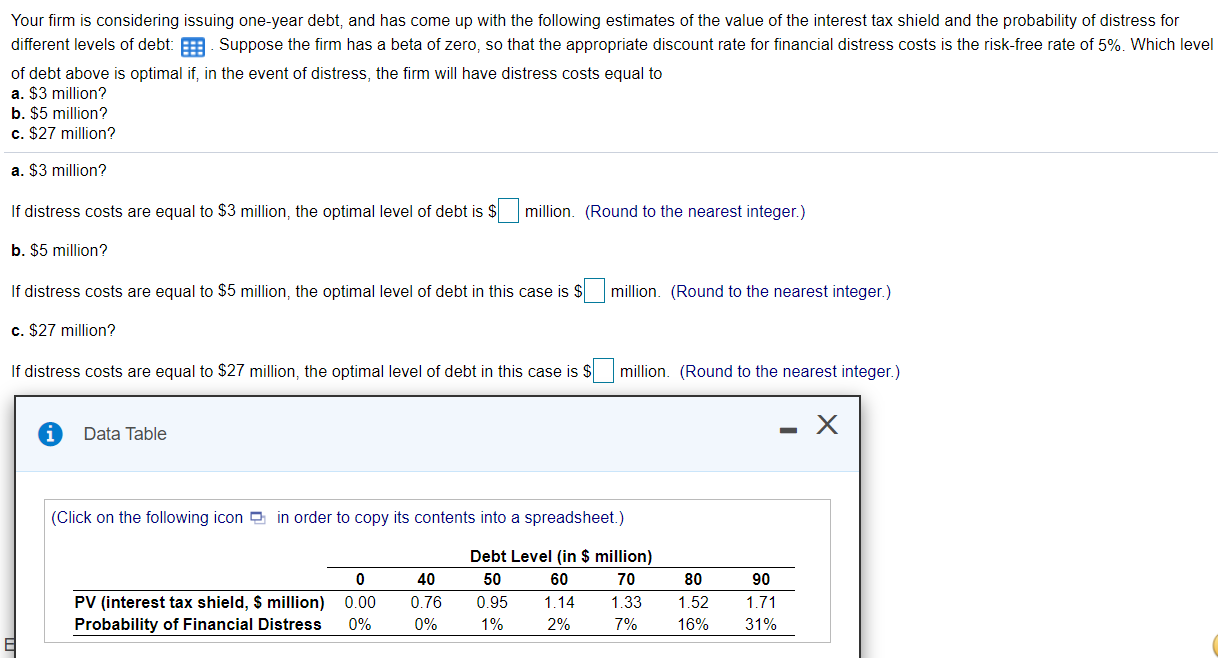Click the 'c. $27 million?' section heading

[x=63, y=330]
